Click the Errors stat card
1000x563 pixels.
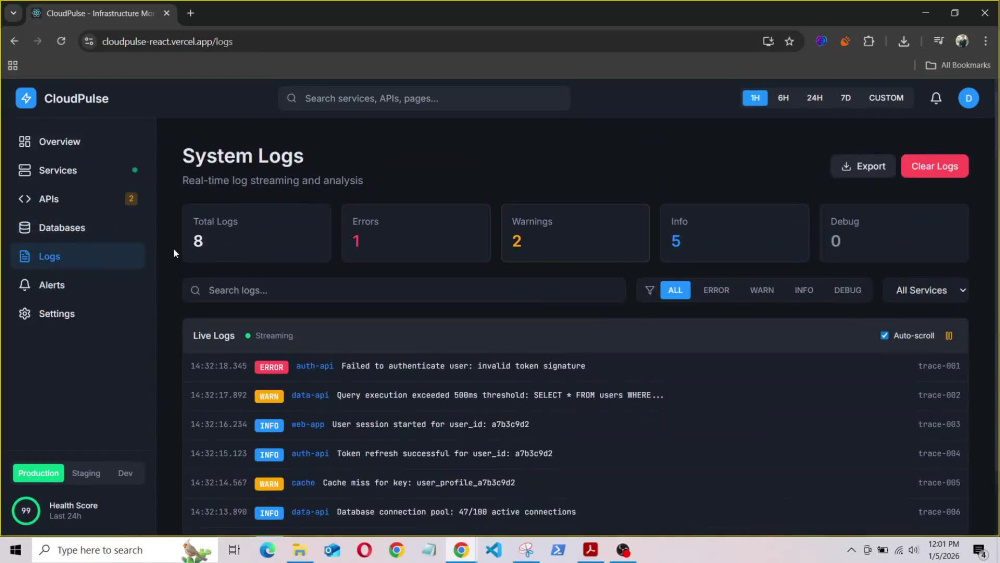coord(416,233)
